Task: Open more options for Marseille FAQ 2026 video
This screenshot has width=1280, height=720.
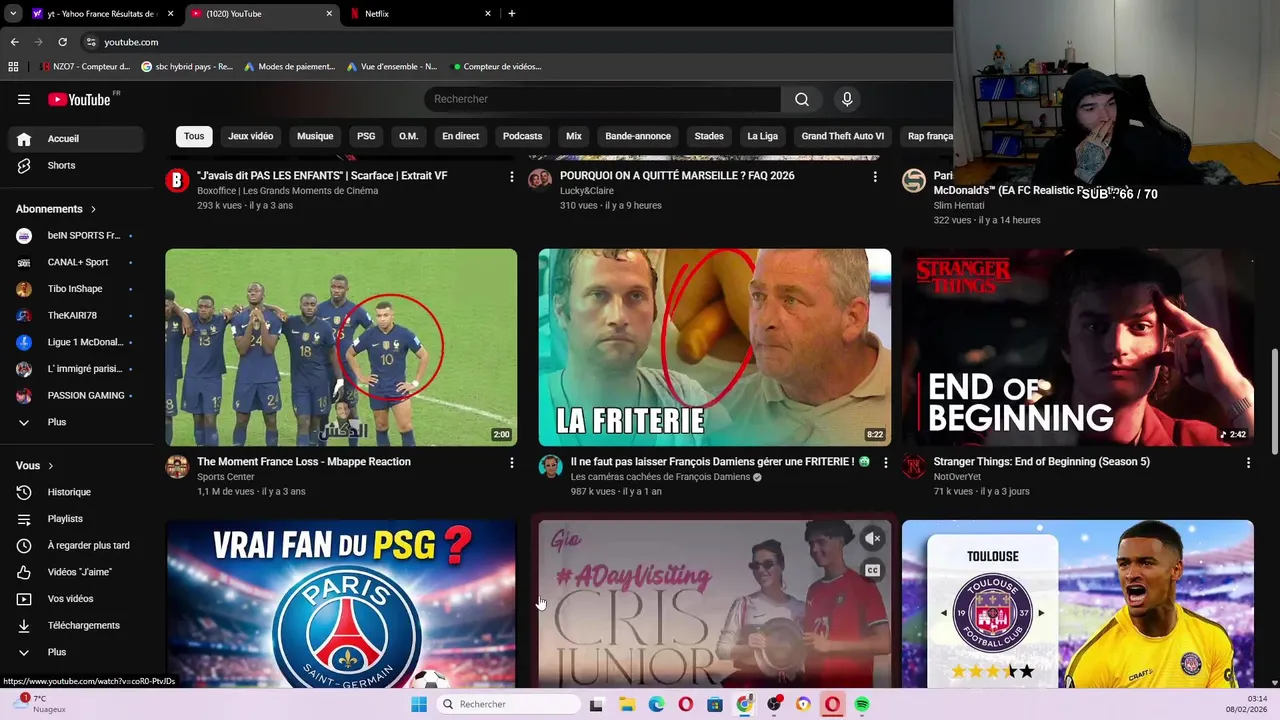Action: pos(875,177)
